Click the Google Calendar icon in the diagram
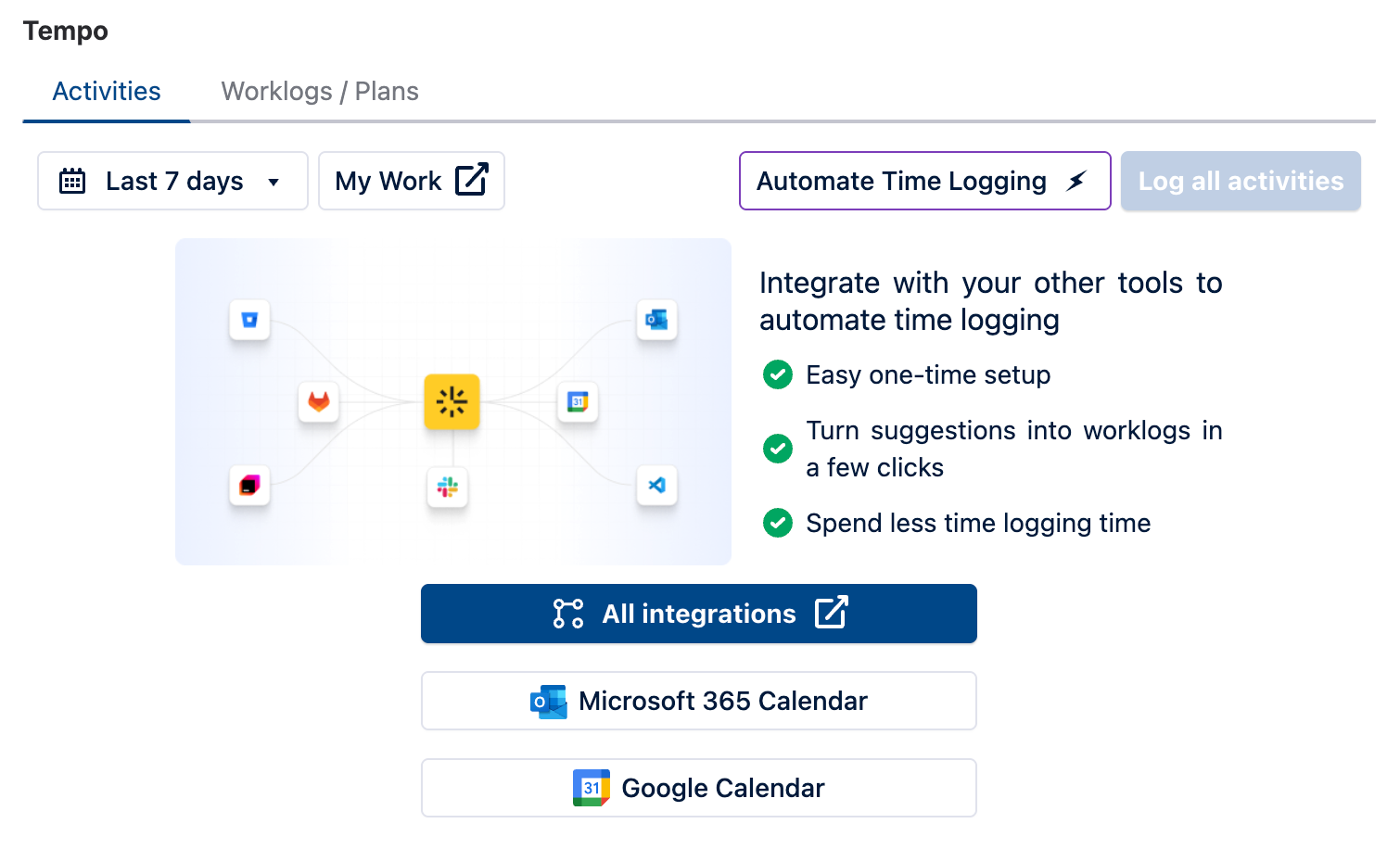This screenshot has width=1400, height=849. (x=578, y=402)
